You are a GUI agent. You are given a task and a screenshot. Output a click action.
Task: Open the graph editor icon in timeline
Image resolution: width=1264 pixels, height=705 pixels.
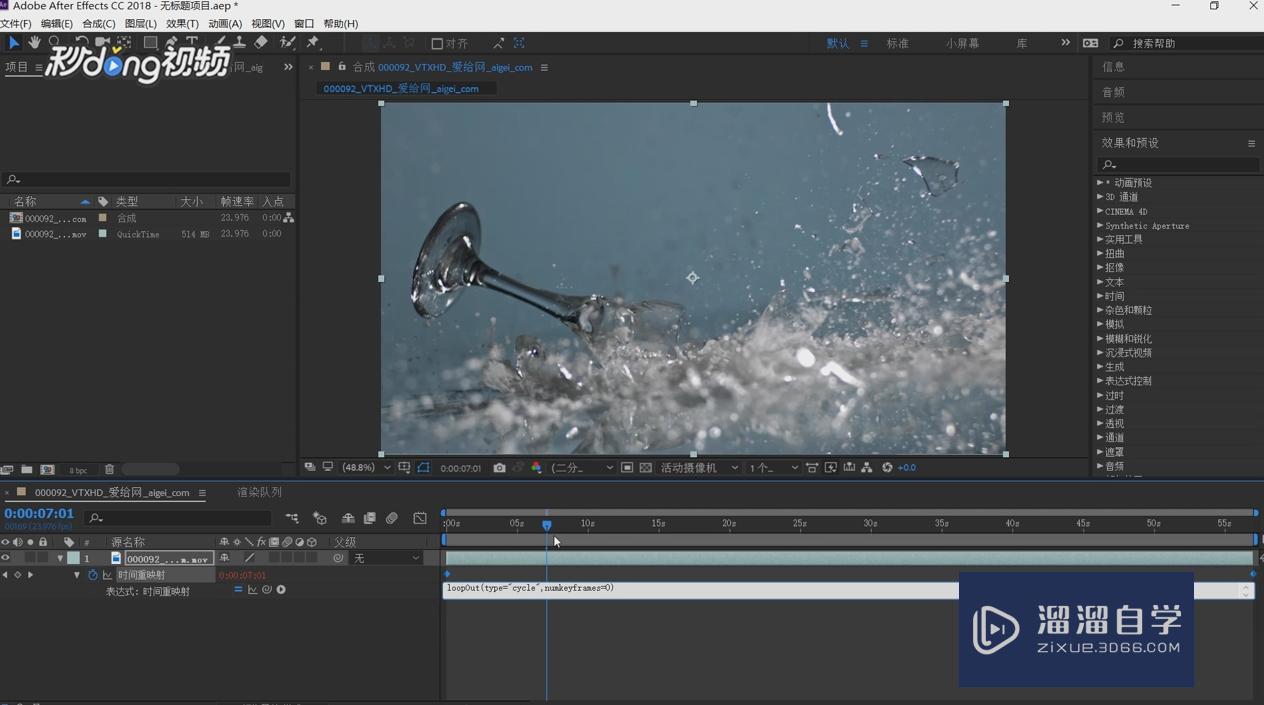(x=420, y=518)
